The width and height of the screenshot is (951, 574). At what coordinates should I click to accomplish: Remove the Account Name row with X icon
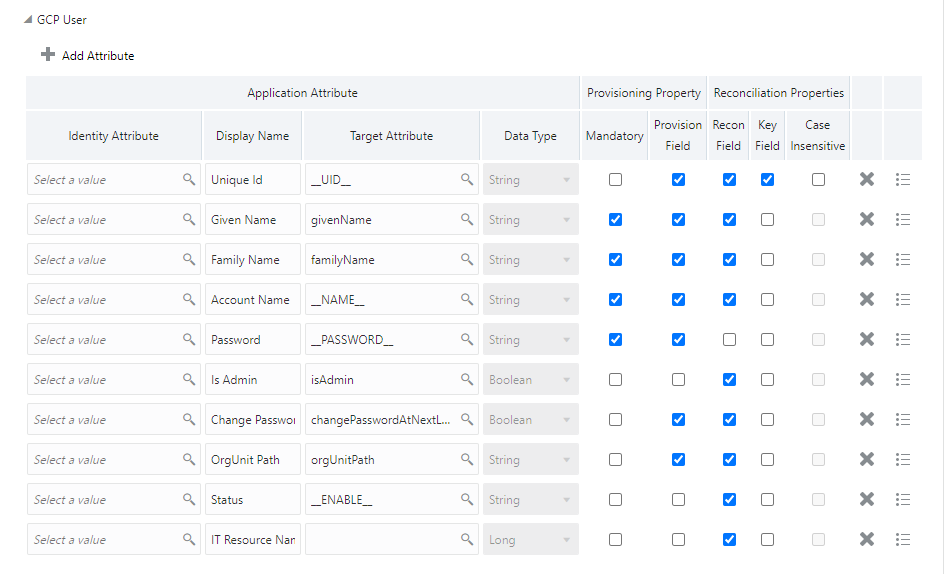pos(867,299)
